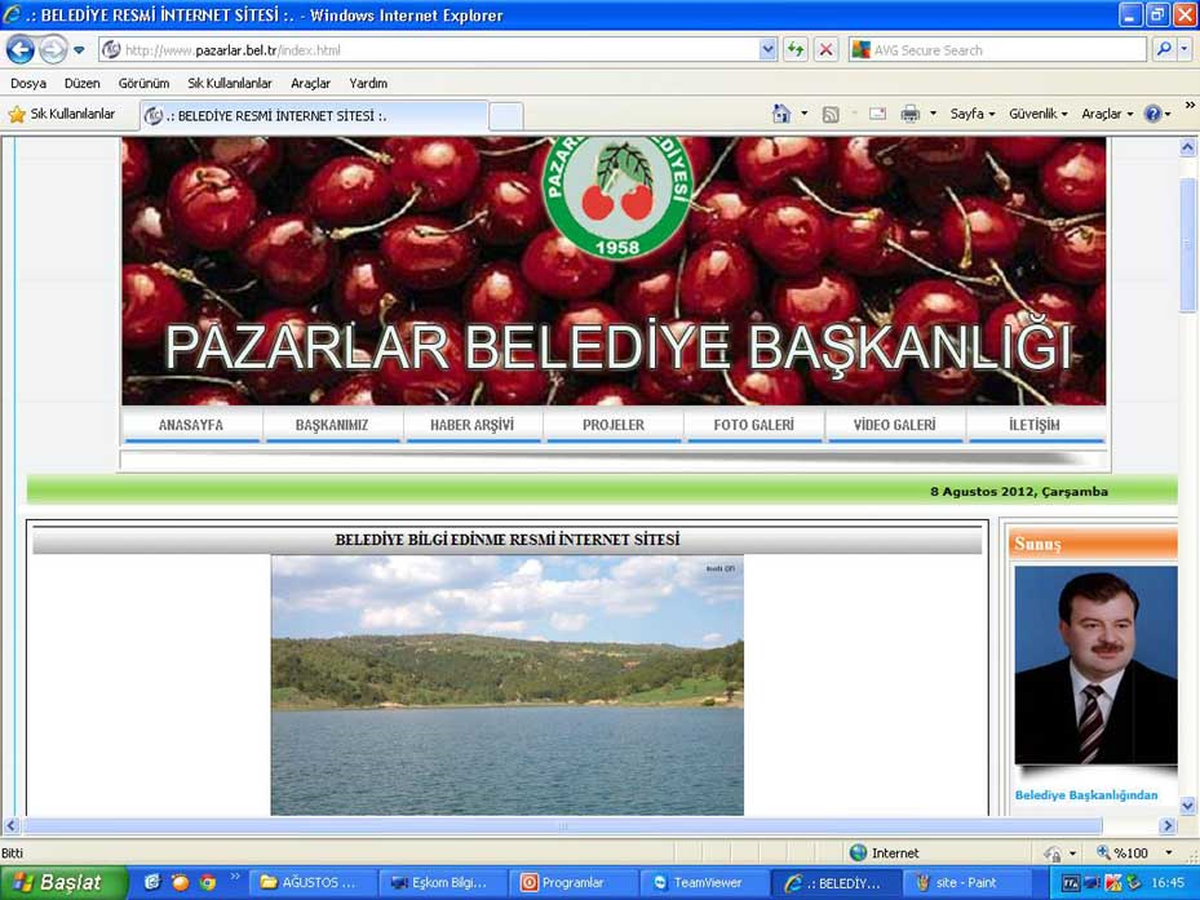Image resolution: width=1200 pixels, height=900 pixels.
Task: Go to ANASAYFA in site navigation
Action: (191, 425)
